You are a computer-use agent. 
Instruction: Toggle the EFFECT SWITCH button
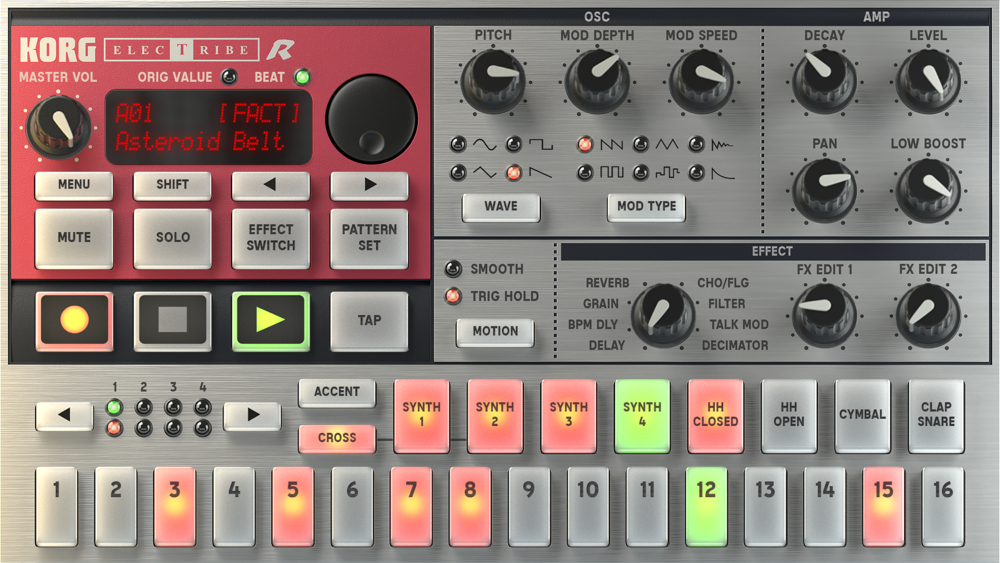pos(270,238)
